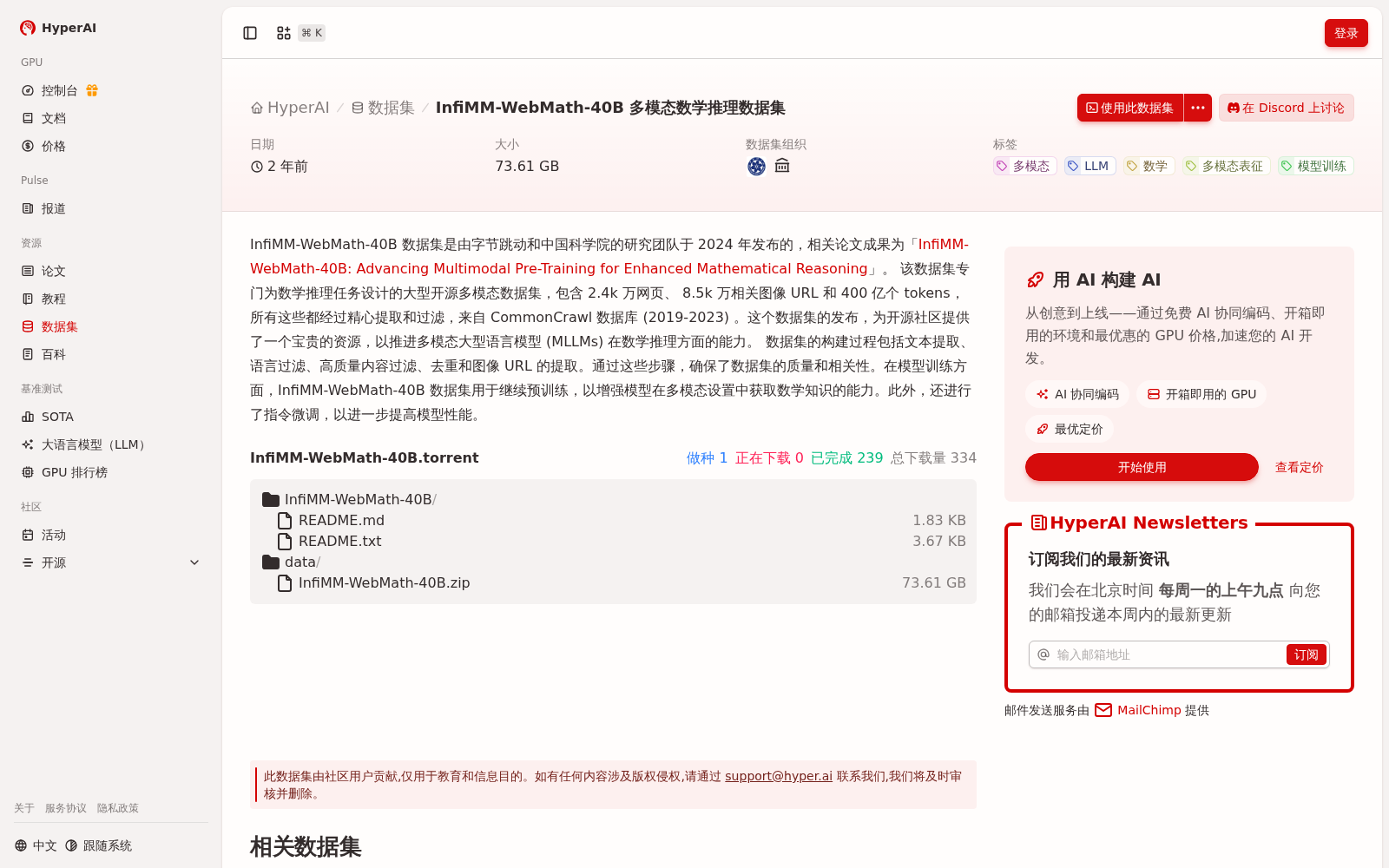Click the 订阅 subscribe button
Viewport: 1389px width, 868px height.
point(1306,654)
